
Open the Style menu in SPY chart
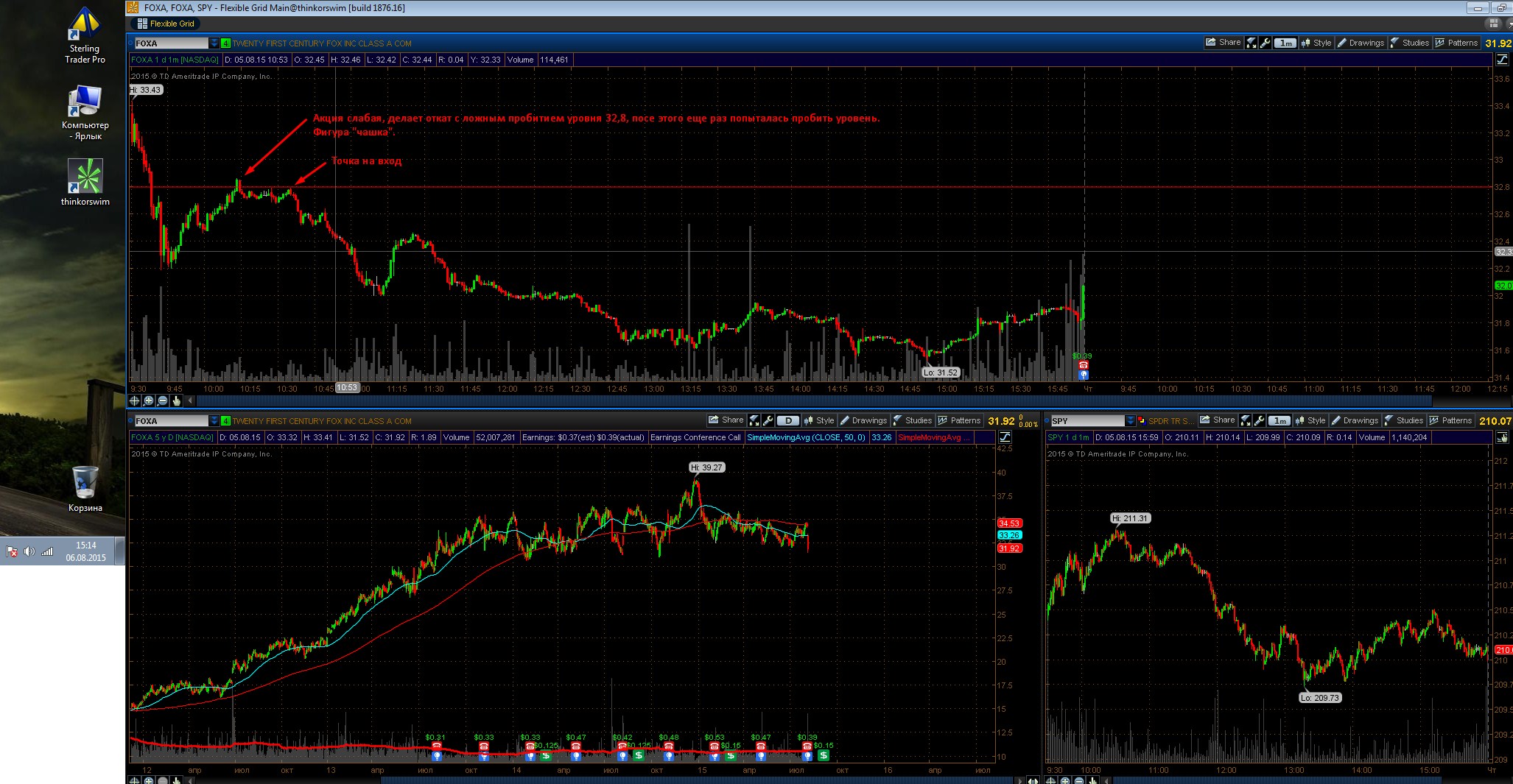click(1310, 420)
